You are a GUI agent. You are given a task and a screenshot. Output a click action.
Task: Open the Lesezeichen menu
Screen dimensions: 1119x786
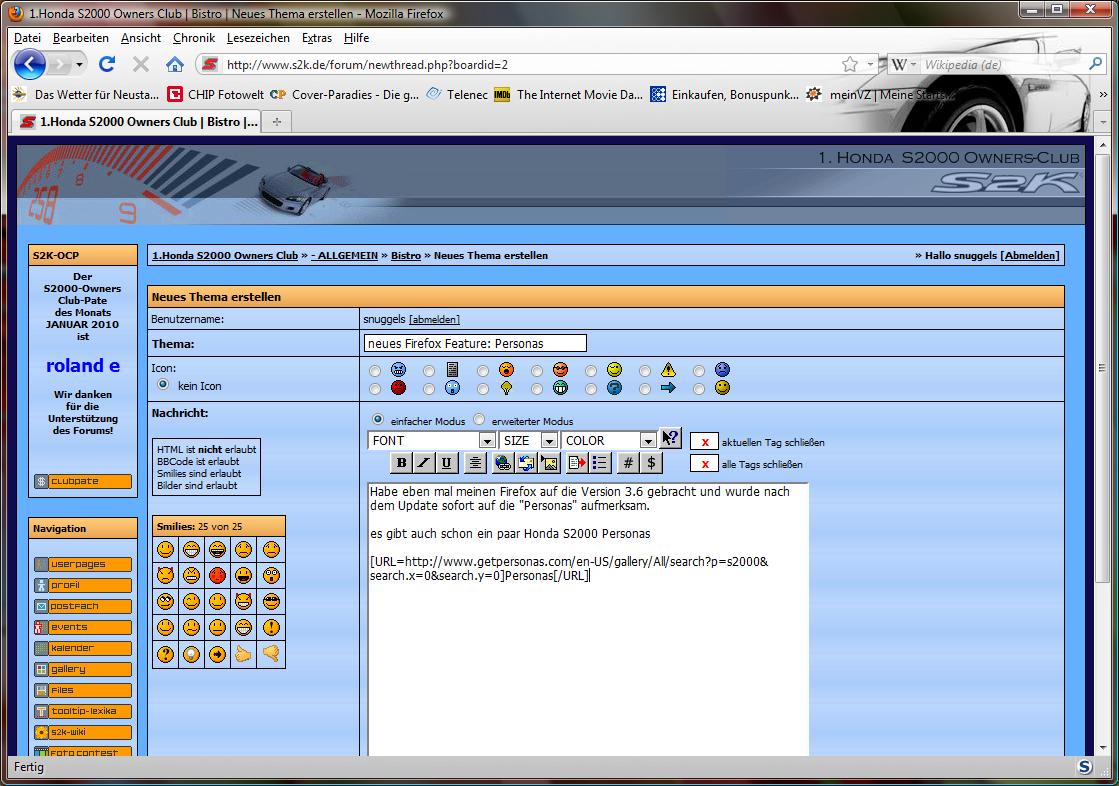pos(258,38)
